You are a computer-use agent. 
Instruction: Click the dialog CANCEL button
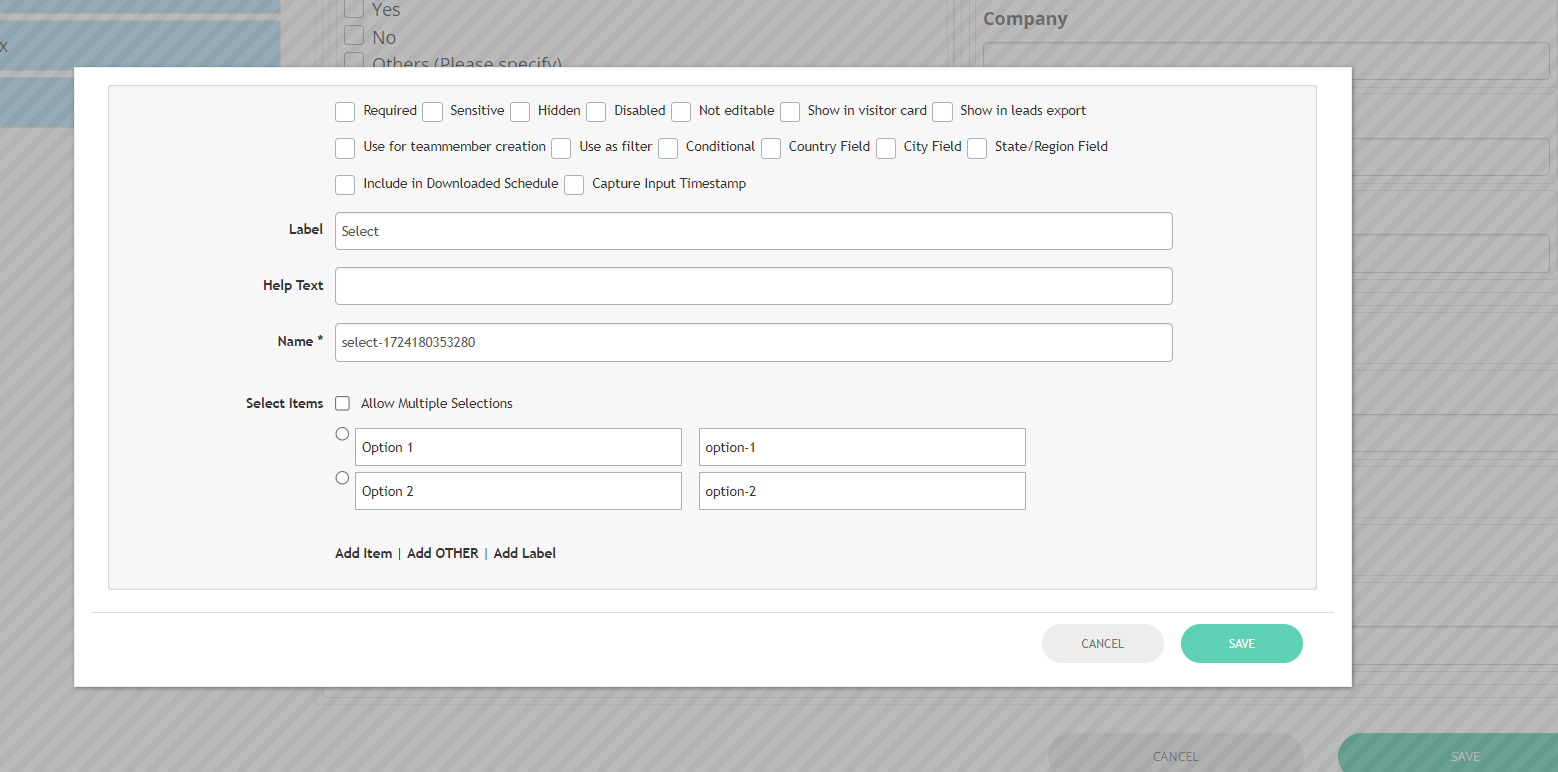point(1102,644)
